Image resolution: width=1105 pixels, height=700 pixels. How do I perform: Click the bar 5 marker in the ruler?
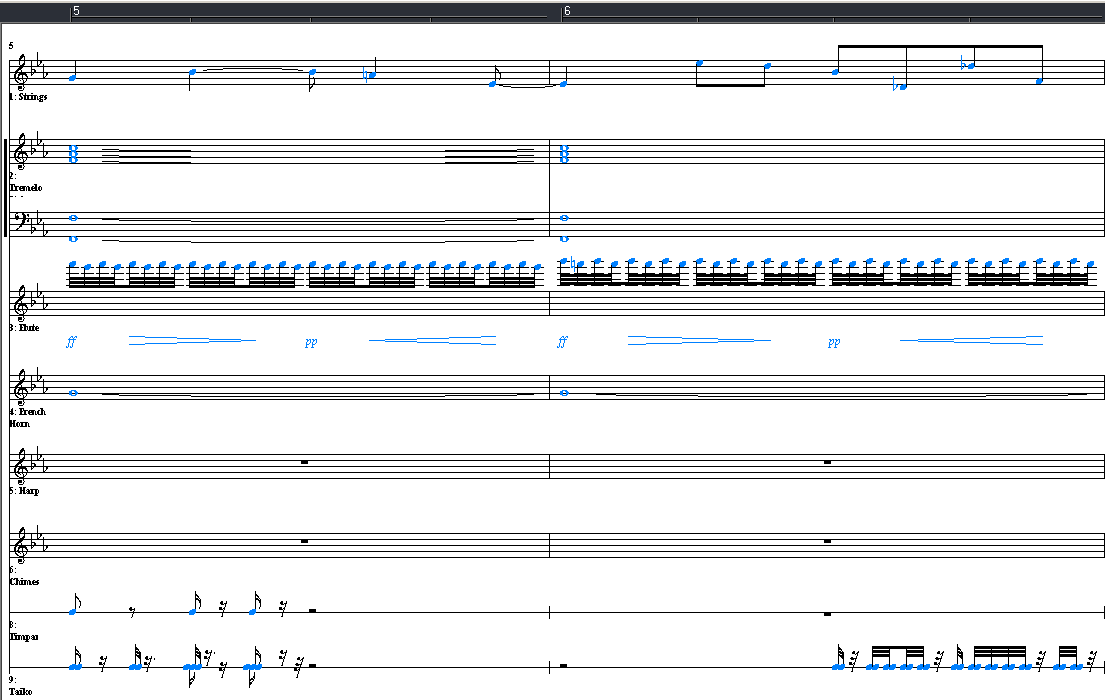click(x=76, y=11)
